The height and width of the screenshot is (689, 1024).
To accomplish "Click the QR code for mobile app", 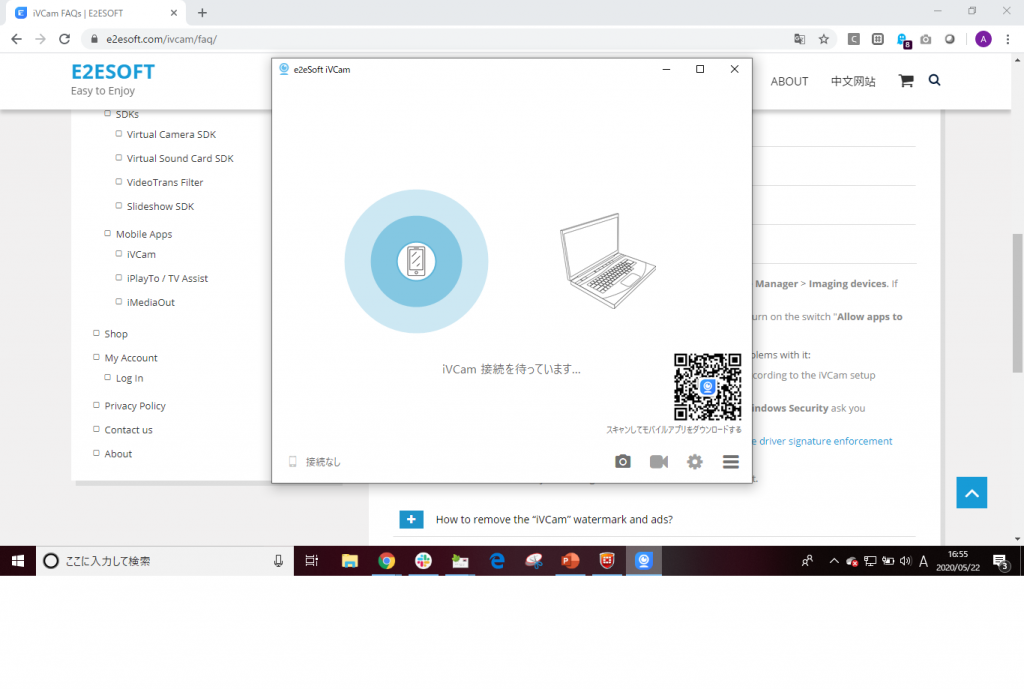I will [707, 387].
